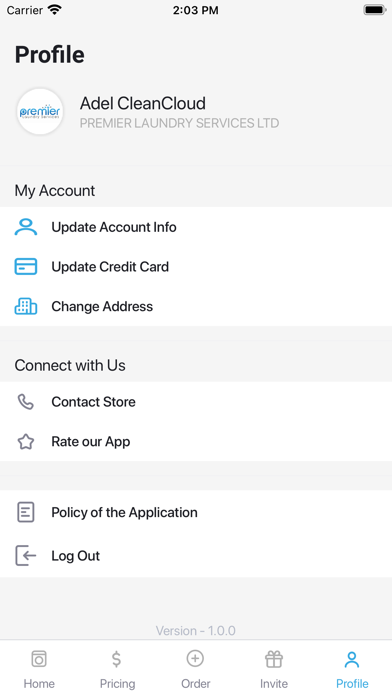Tap the document icon for Policy
Image resolution: width=392 pixels, height=696 pixels.
(x=26, y=512)
